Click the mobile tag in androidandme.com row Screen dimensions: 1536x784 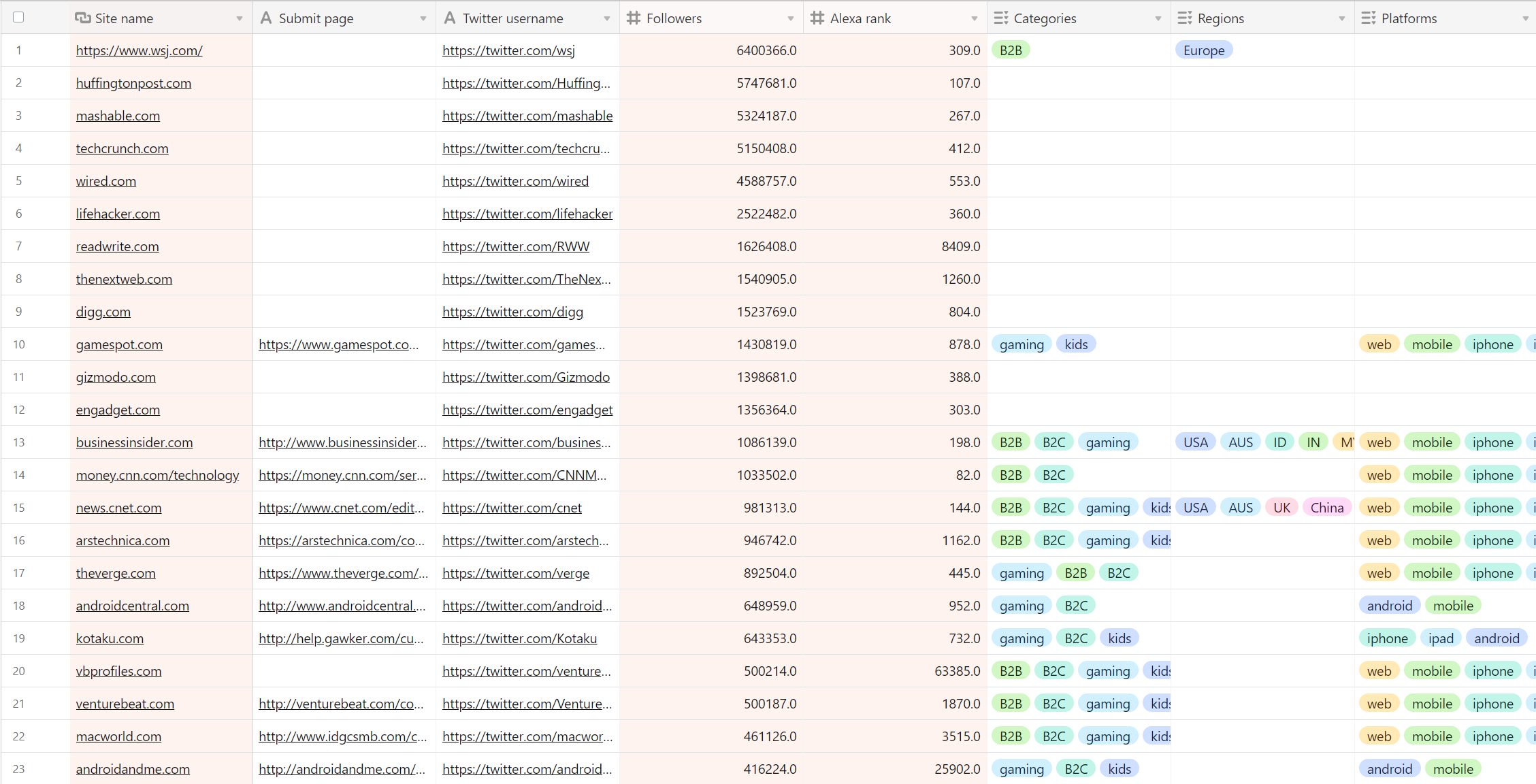pos(1453,769)
